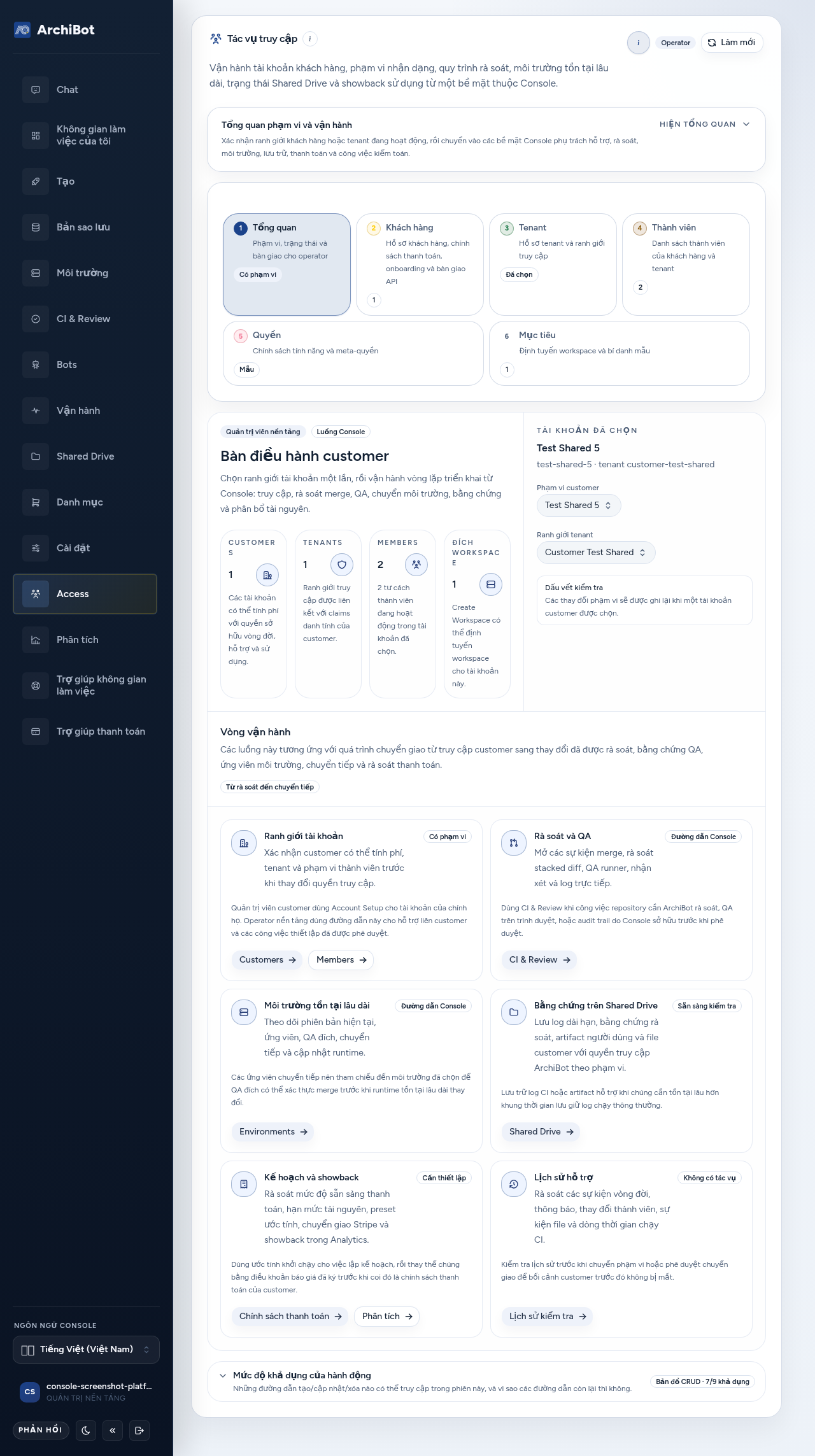Select the Môi trường sidebar icon

click(x=36, y=273)
